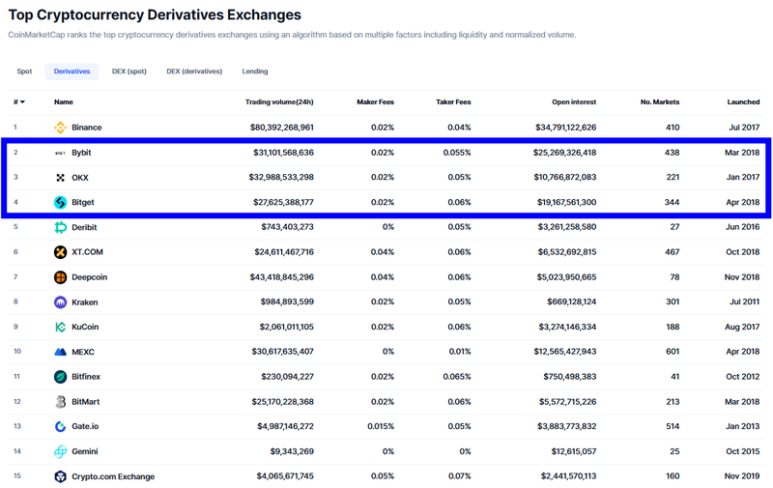Click the Bitget logo icon
The width and height of the screenshot is (773, 488).
tap(60, 203)
